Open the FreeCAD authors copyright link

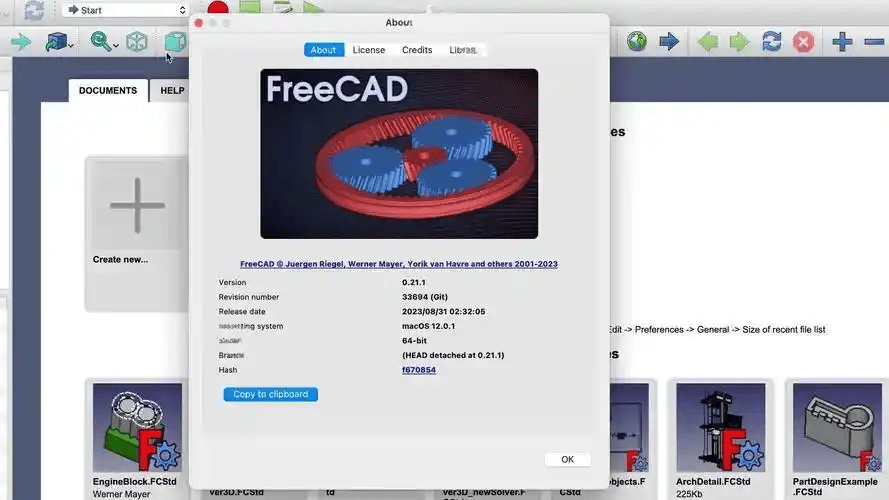[x=399, y=264]
